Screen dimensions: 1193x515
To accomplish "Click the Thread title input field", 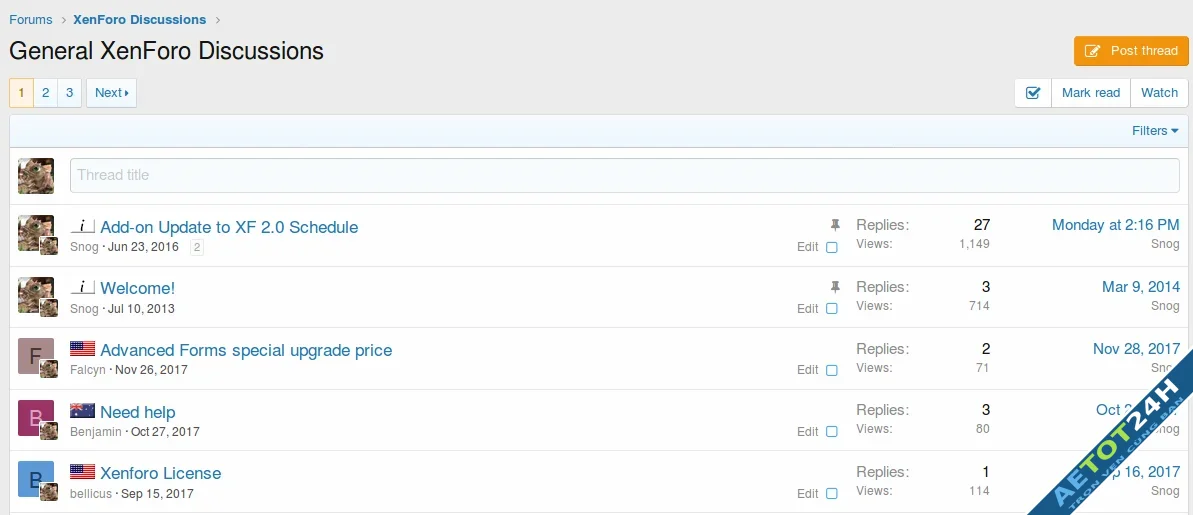I will [624, 175].
